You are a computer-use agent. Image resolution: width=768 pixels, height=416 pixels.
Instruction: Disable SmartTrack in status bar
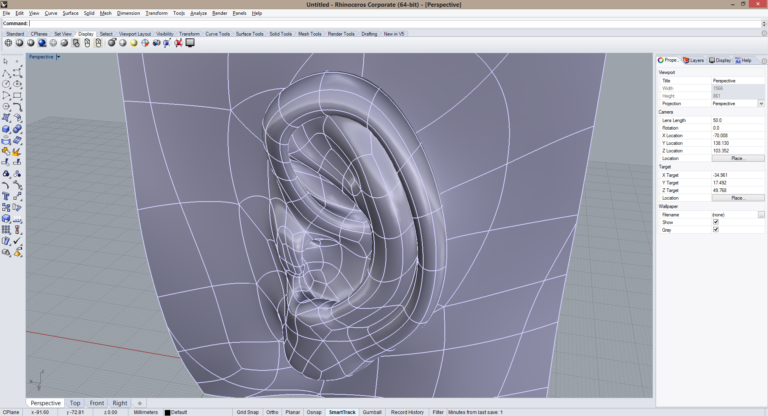342,412
